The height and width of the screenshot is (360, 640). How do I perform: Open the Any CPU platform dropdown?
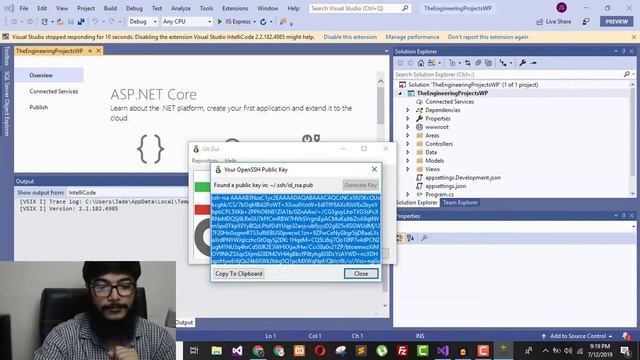[187, 22]
